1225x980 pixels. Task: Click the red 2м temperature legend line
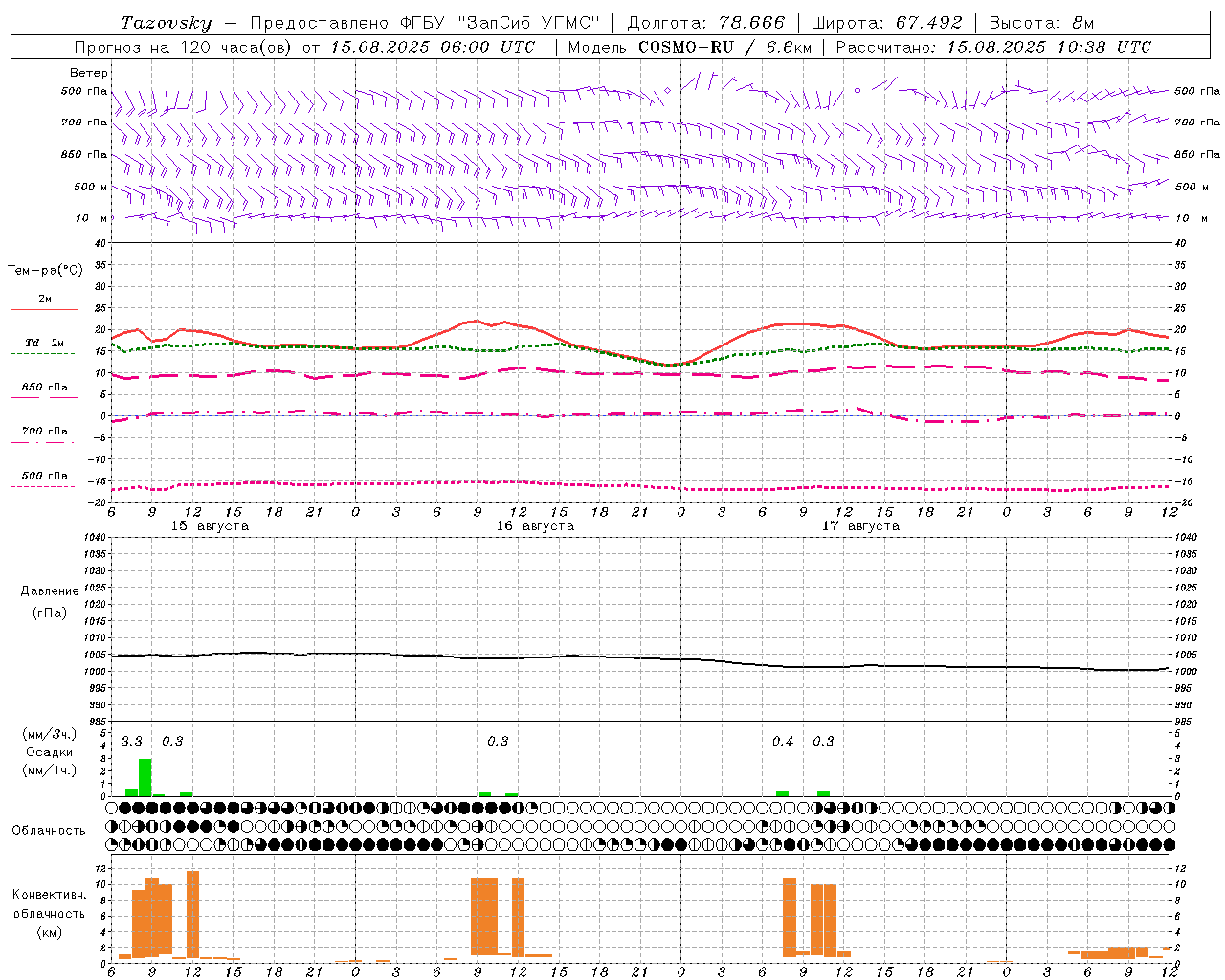[x=44, y=309]
